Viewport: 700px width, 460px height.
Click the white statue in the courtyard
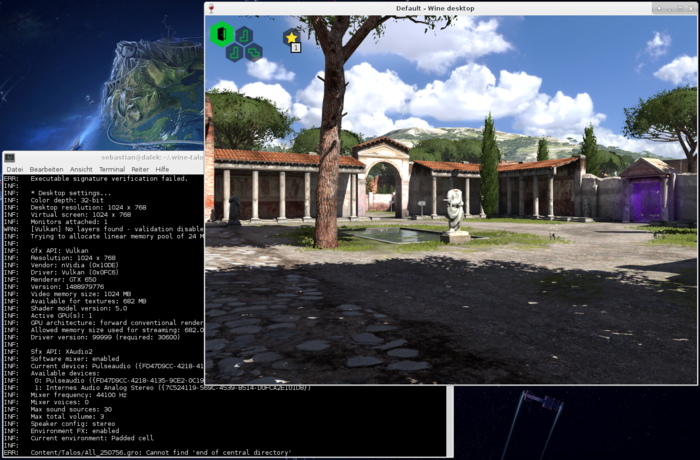(x=455, y=212)
